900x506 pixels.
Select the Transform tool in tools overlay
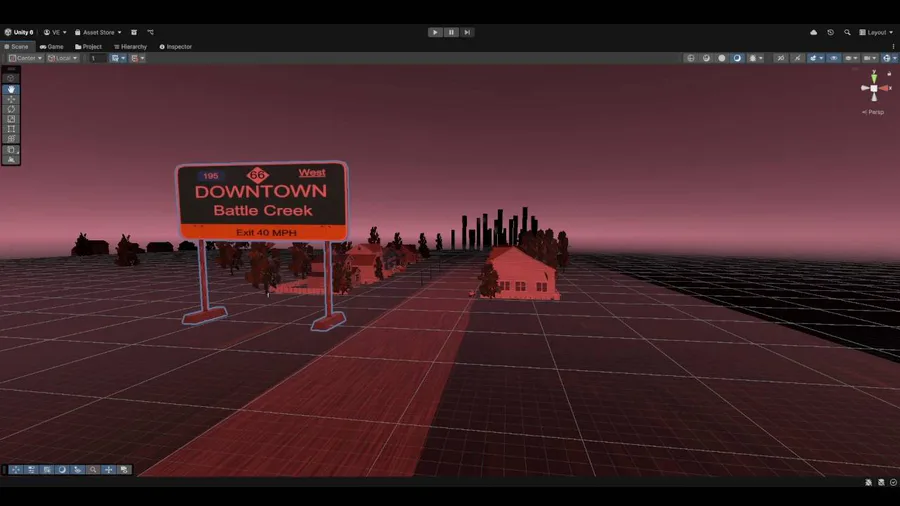[11, 138]
